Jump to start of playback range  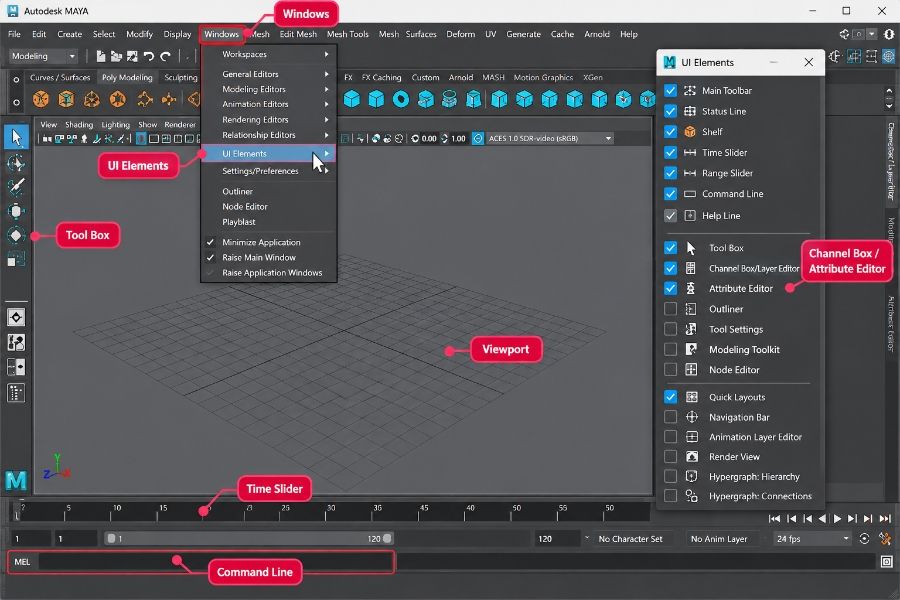point(774,518)
